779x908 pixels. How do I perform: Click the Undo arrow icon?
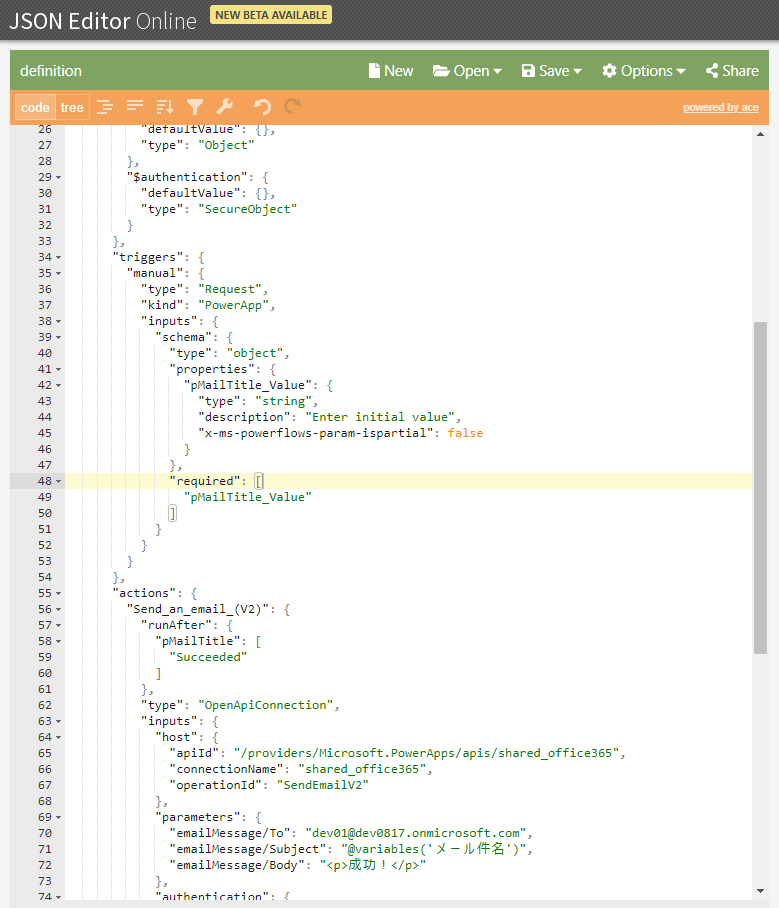(262, 107)
